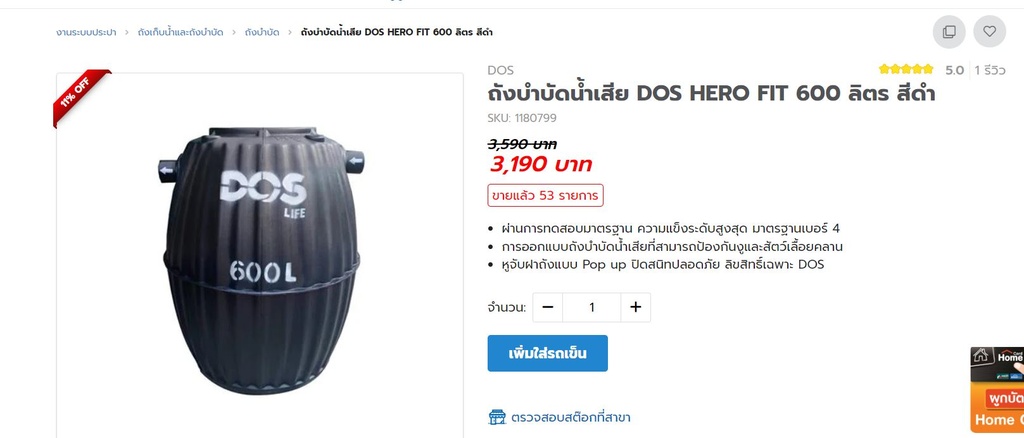The width and height of the screenshot is (1024, 438).
Task: Open ตรวจสอบสต๊อกที่สาขา stock check link
Action: (571, 417)
